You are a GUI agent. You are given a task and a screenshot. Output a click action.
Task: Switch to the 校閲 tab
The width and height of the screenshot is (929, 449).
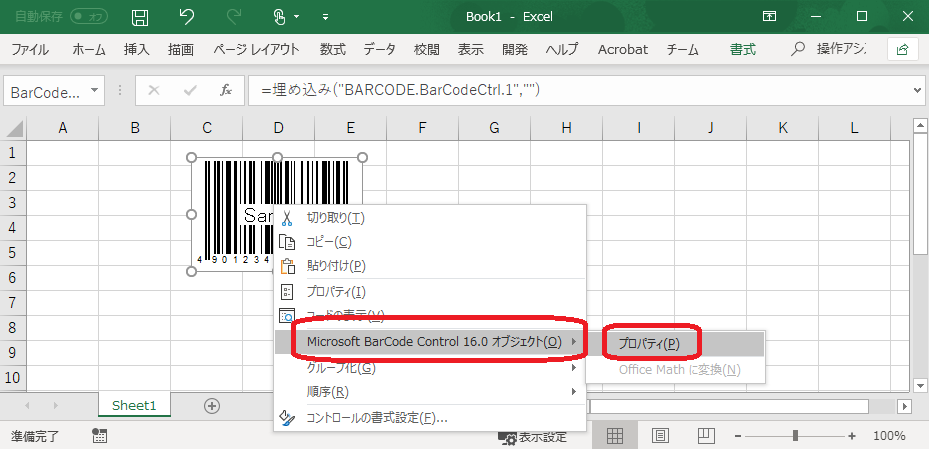click(427, 50)
